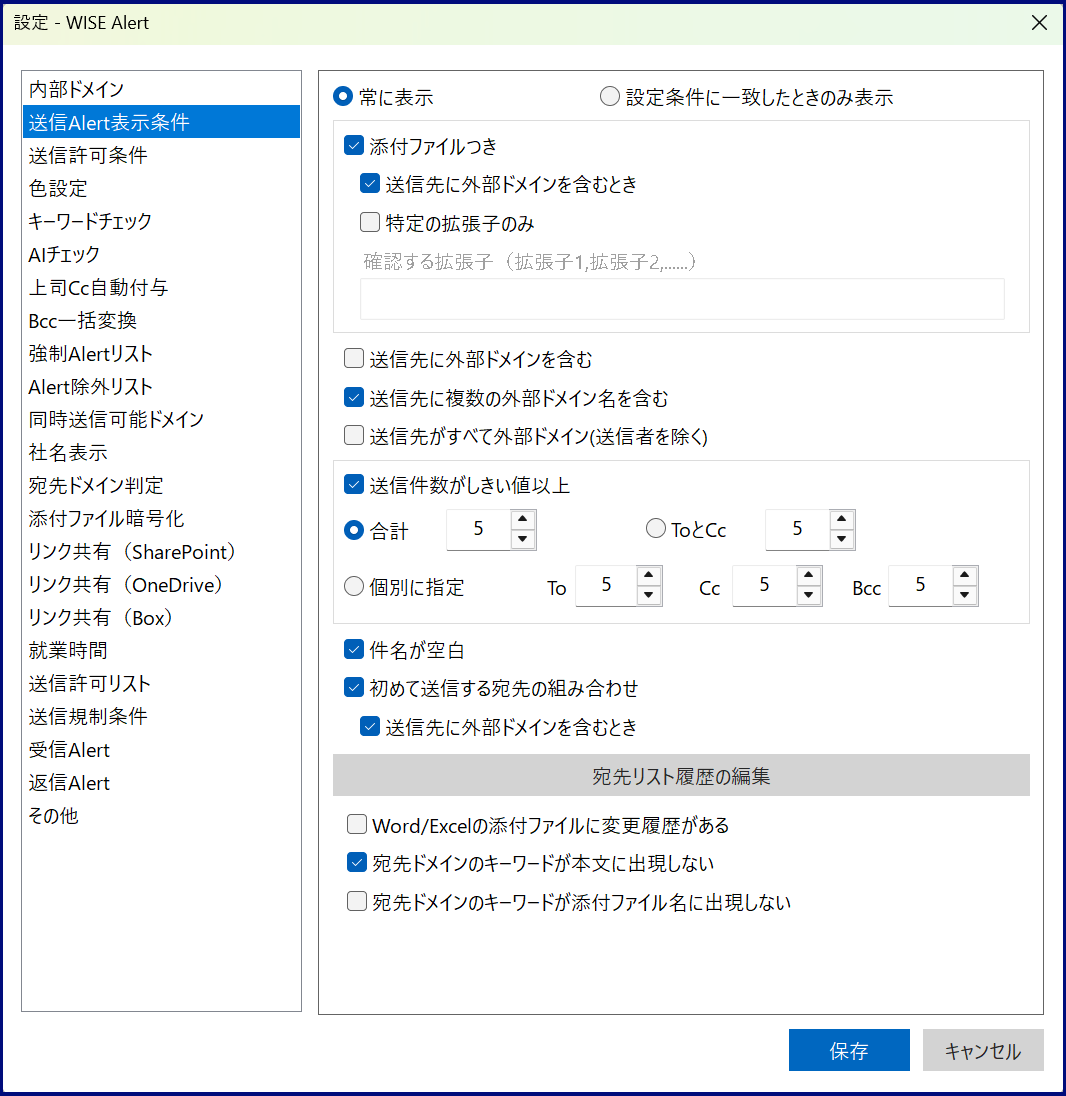Open キーワードチェック settings
1066x1096 pixels.
click(x=161, y=221)
